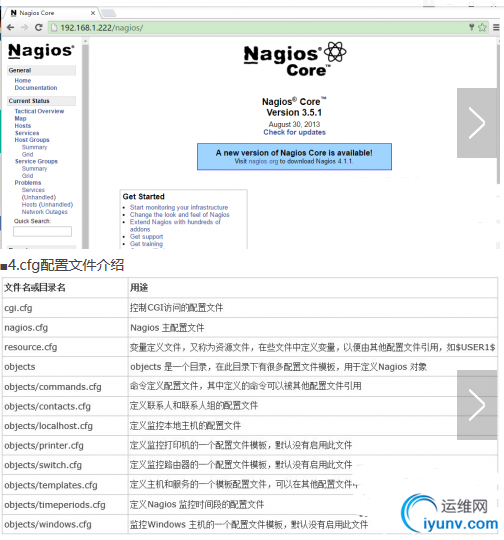
Task: Open Map in Current Status
Action: pyautogui.click(x=20, y=118)
